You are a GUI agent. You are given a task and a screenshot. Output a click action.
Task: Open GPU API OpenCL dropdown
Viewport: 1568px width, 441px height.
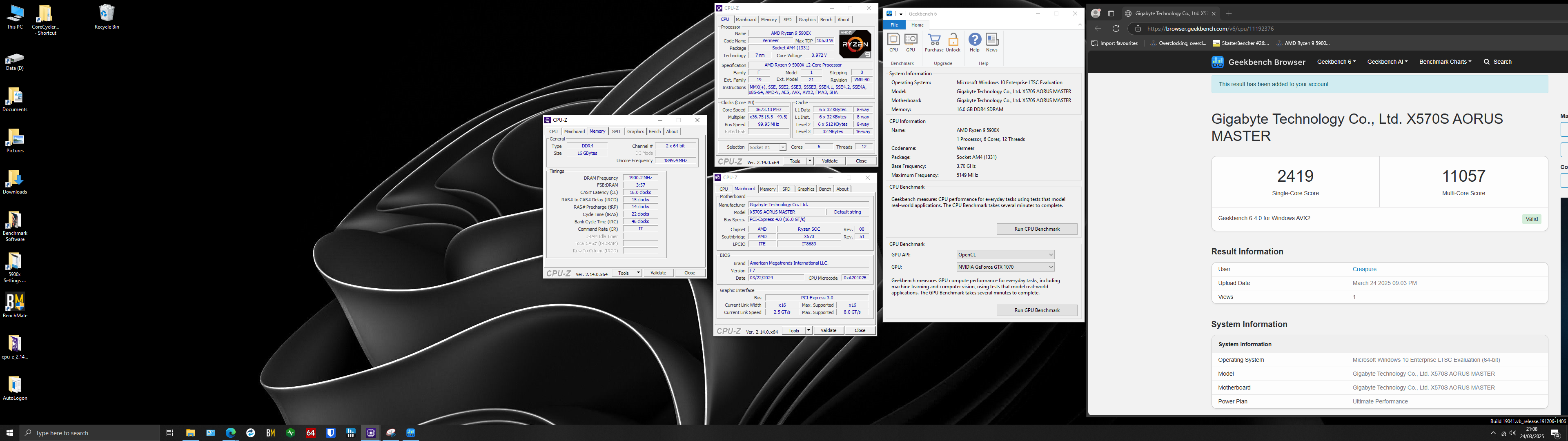point(1005,255)
